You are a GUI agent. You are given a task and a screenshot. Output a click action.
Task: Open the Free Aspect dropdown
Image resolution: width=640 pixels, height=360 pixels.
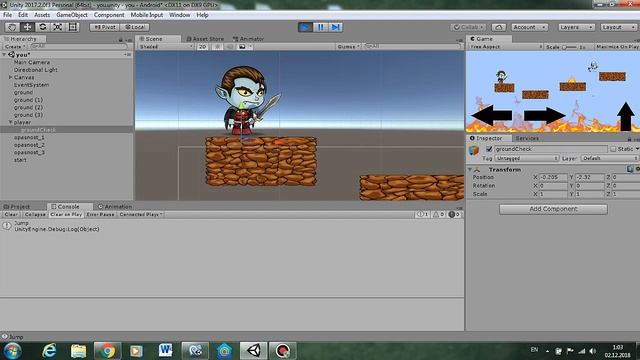point(505,47)
